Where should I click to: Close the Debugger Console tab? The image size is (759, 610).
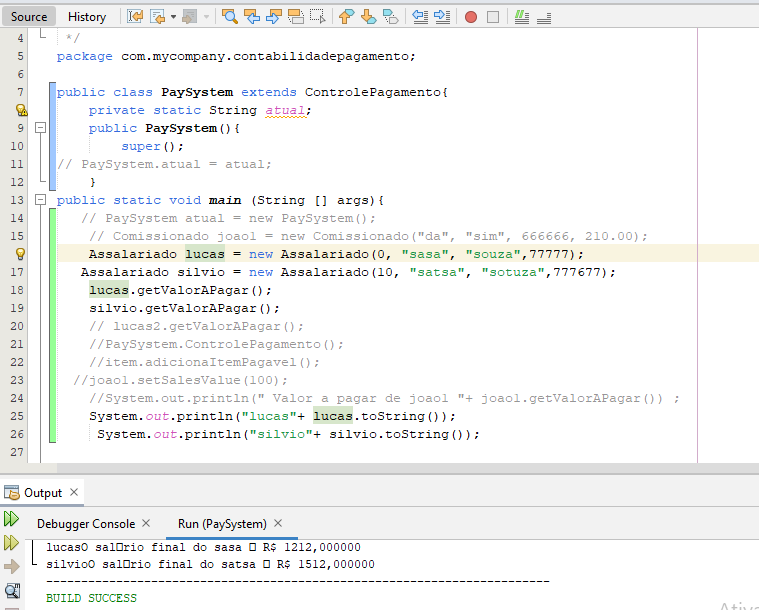(x=146, y=523)
